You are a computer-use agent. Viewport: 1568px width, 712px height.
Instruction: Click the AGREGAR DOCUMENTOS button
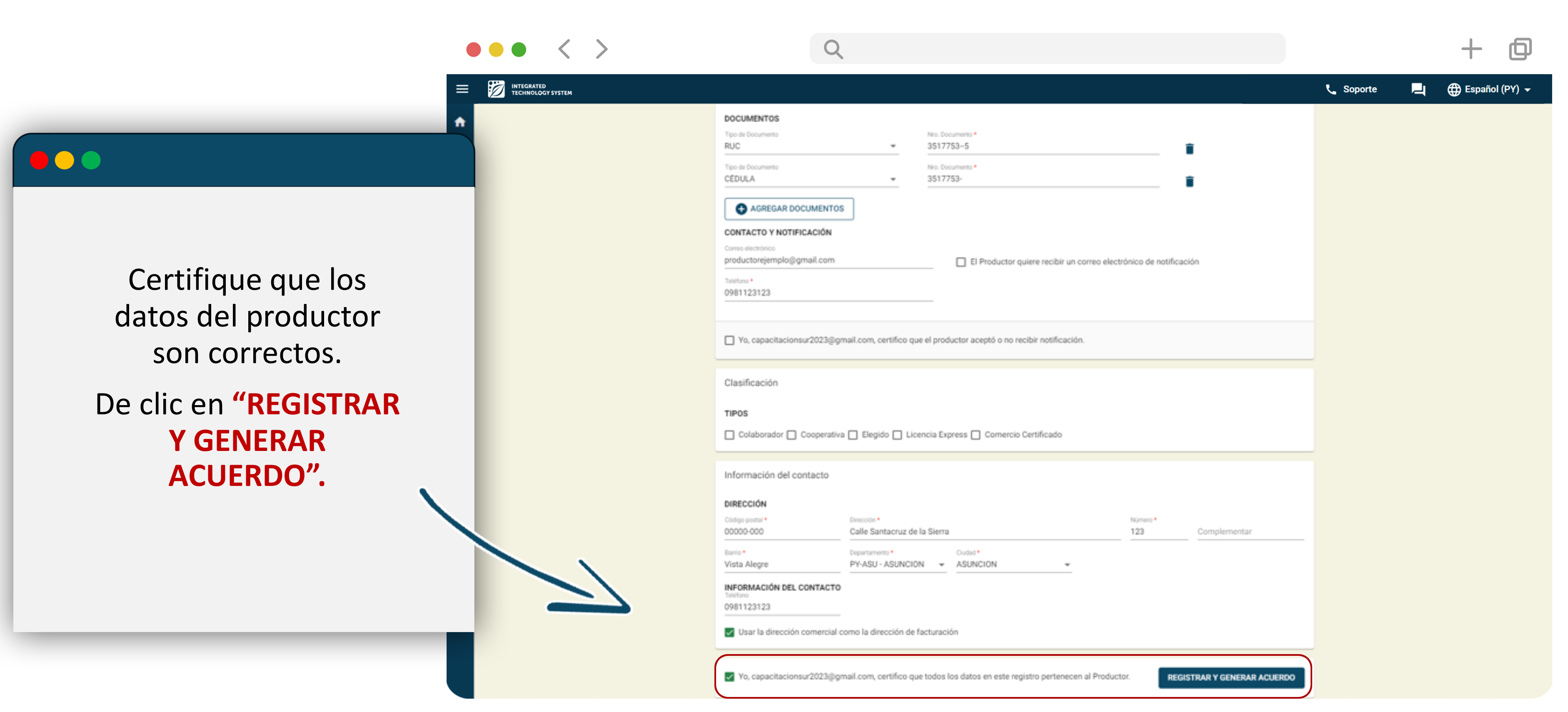click(789, 209)
